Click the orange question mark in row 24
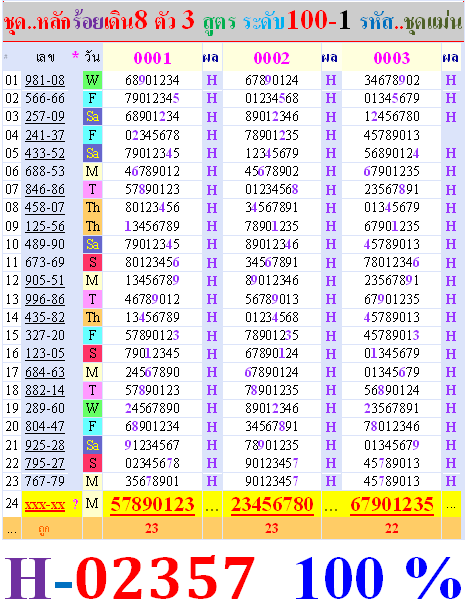Image resolution: width=467 pixels, height=612 pixels. pos(75,504)
